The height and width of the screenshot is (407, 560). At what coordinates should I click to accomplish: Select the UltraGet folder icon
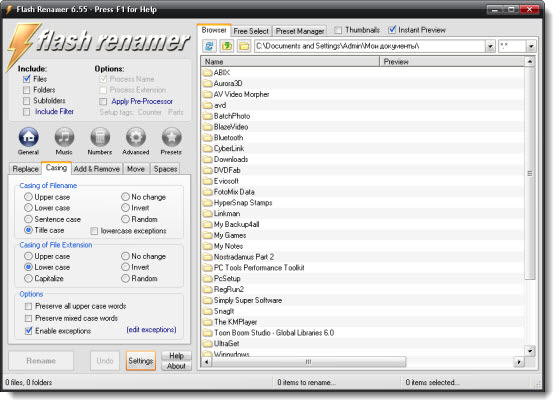tap(208, 344)
